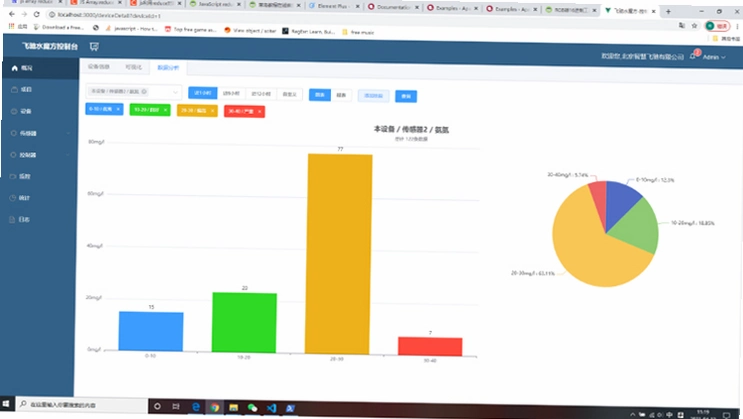Open the 'Top free game' bookmark
This screenshot has width=743, height=419.
[190, 29]
